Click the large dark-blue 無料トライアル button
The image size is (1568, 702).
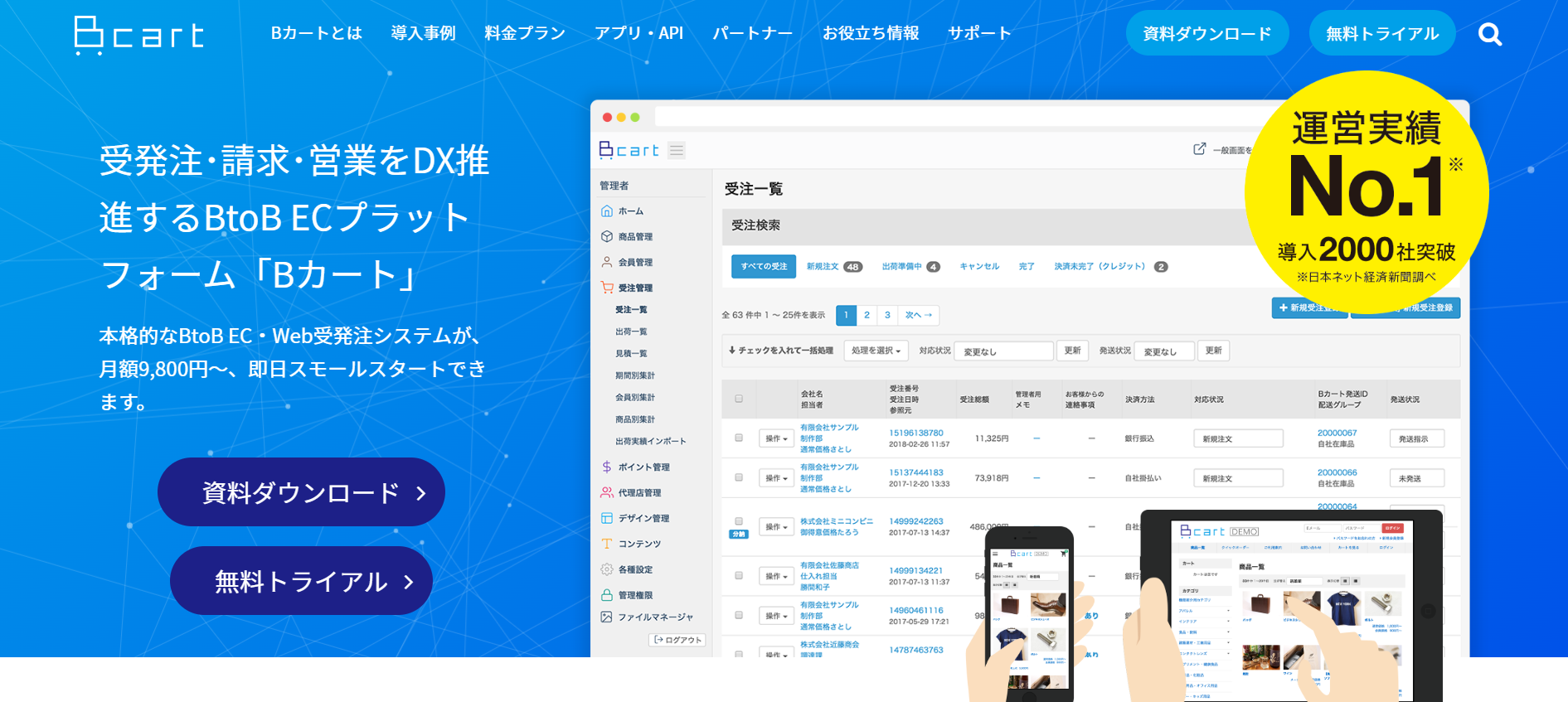coord(301,581)
